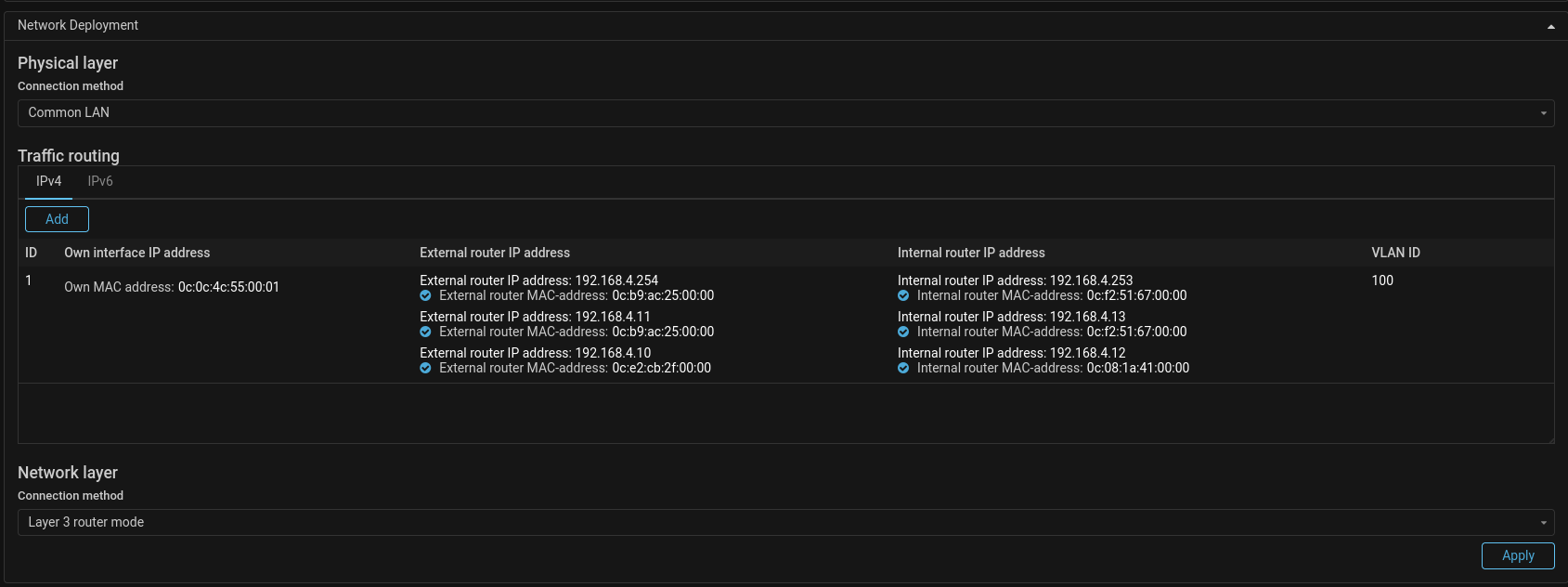Viewport: 1568px width, 587px height.
Task: Click the VLAN ID value 100
Action: pos(1382,280)
